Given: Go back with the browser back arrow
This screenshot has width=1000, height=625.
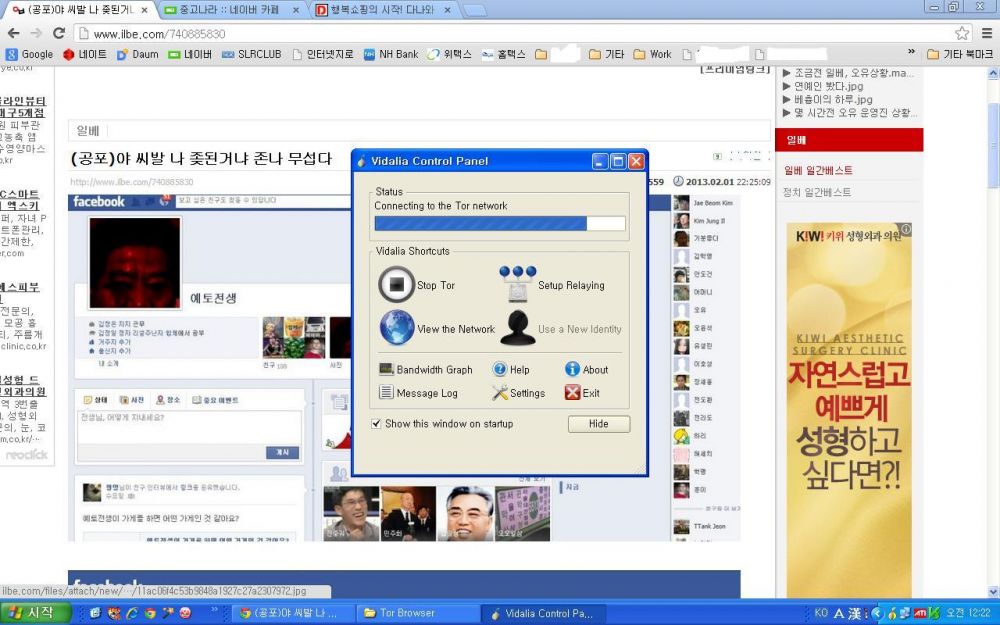Looking at the screenshot, I should (x=13, y=33).
